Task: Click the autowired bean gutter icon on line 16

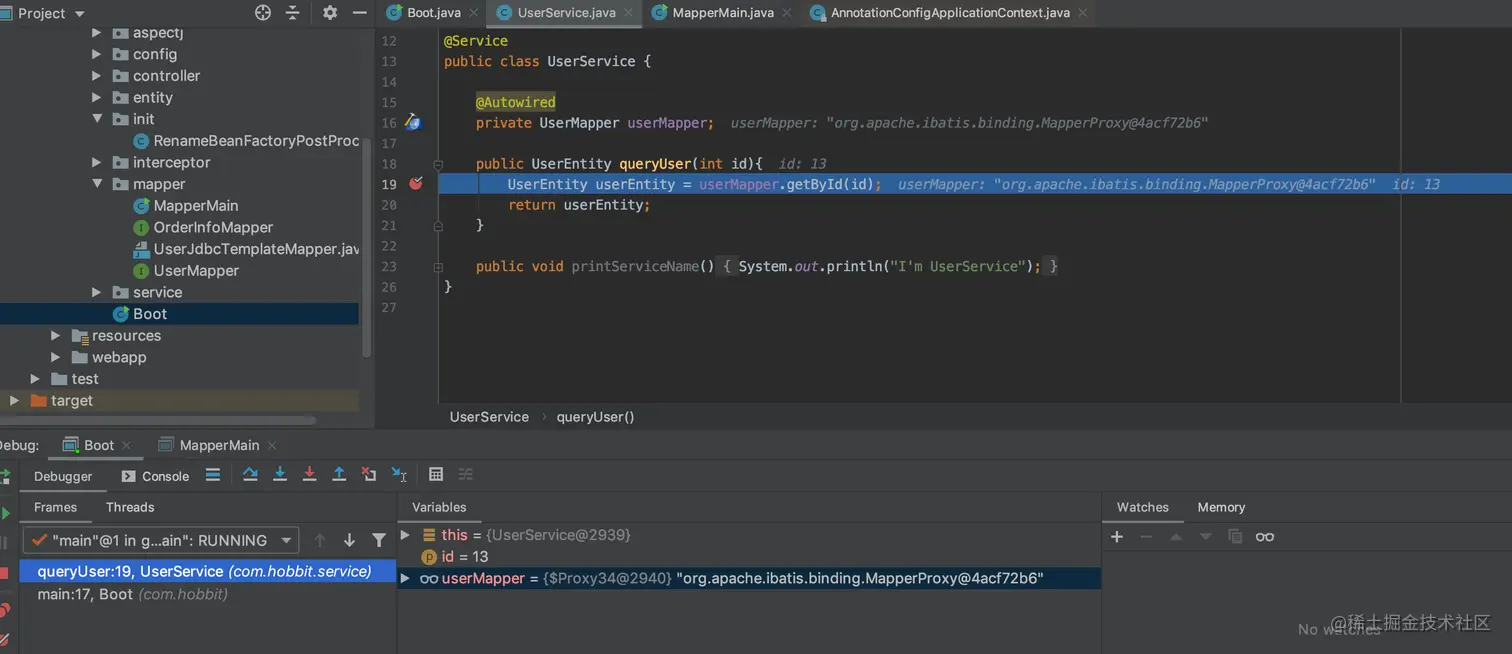Action: point(413,123)
